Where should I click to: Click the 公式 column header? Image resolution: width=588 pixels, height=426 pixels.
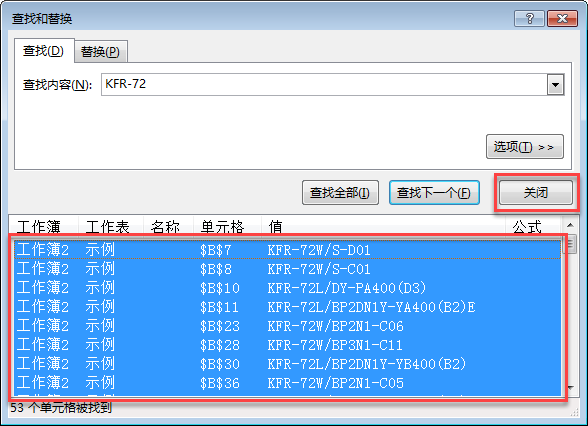point(533,226)
